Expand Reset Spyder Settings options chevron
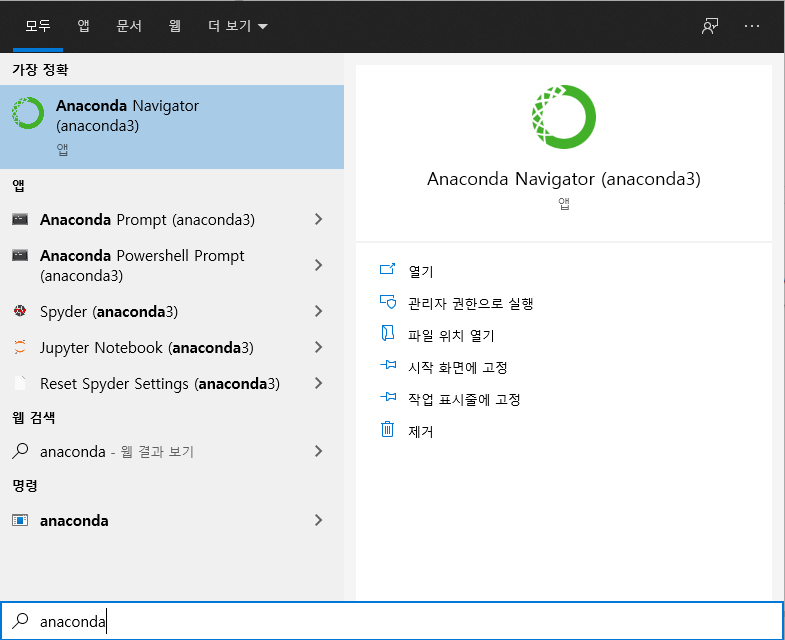Image resolution: width=785 pixels, height=640 pixels. (x=318, y=383)
